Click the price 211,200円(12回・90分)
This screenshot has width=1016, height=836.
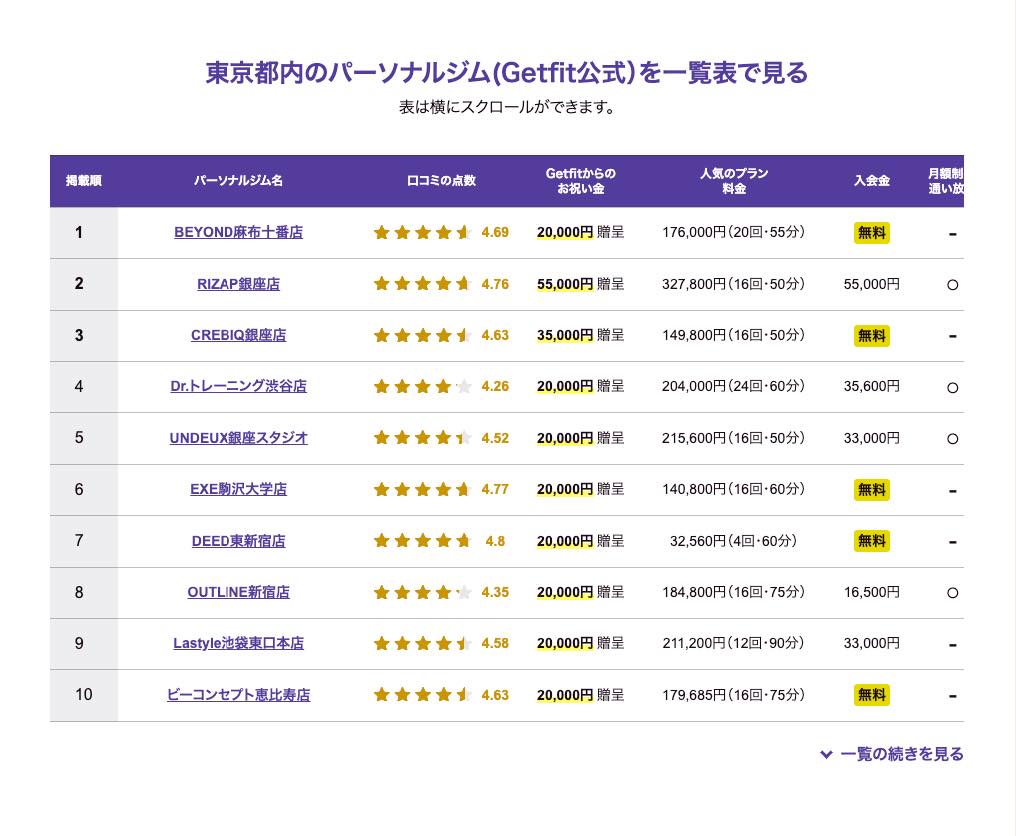(733, 644)
